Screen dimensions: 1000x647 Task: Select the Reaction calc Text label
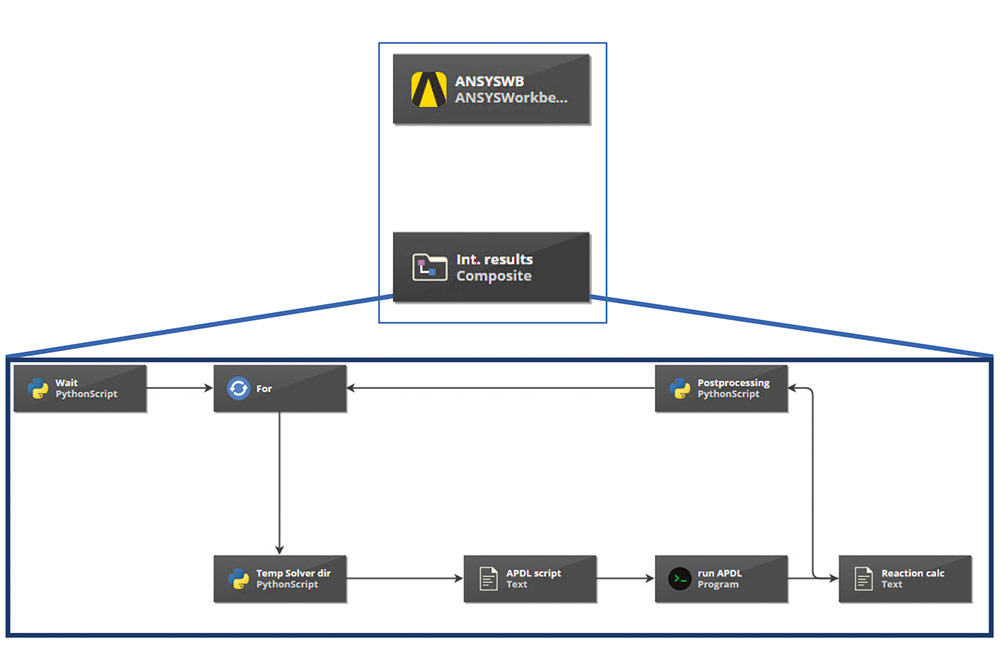click(912, 579)
